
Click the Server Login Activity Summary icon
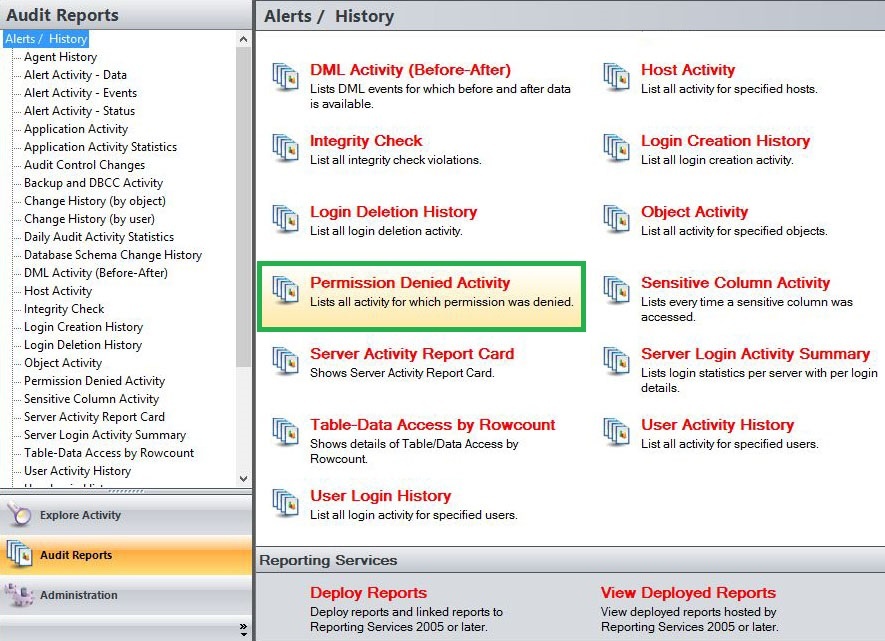coord(616,361)
